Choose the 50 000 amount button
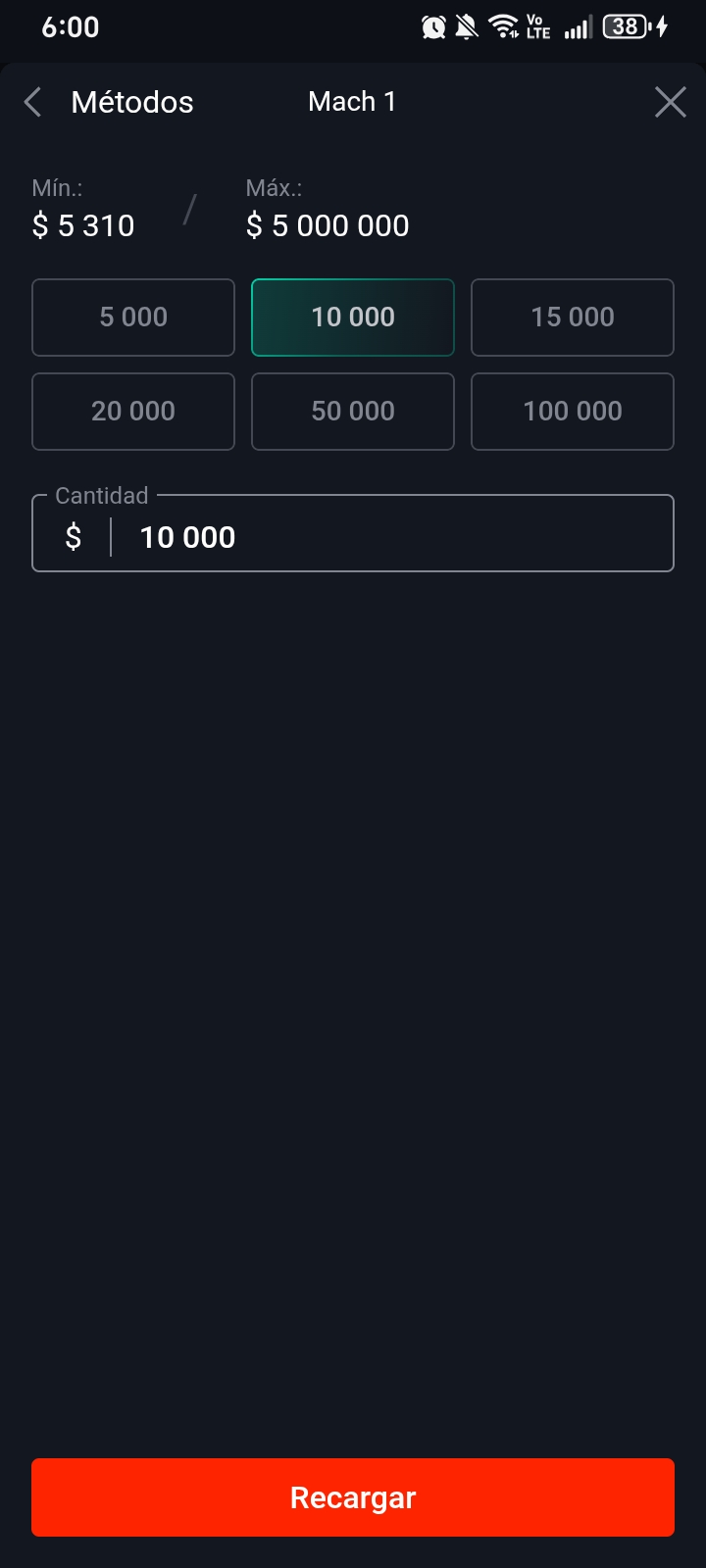Viewport: 706px width, 1568px height. [x=353, y=412]
